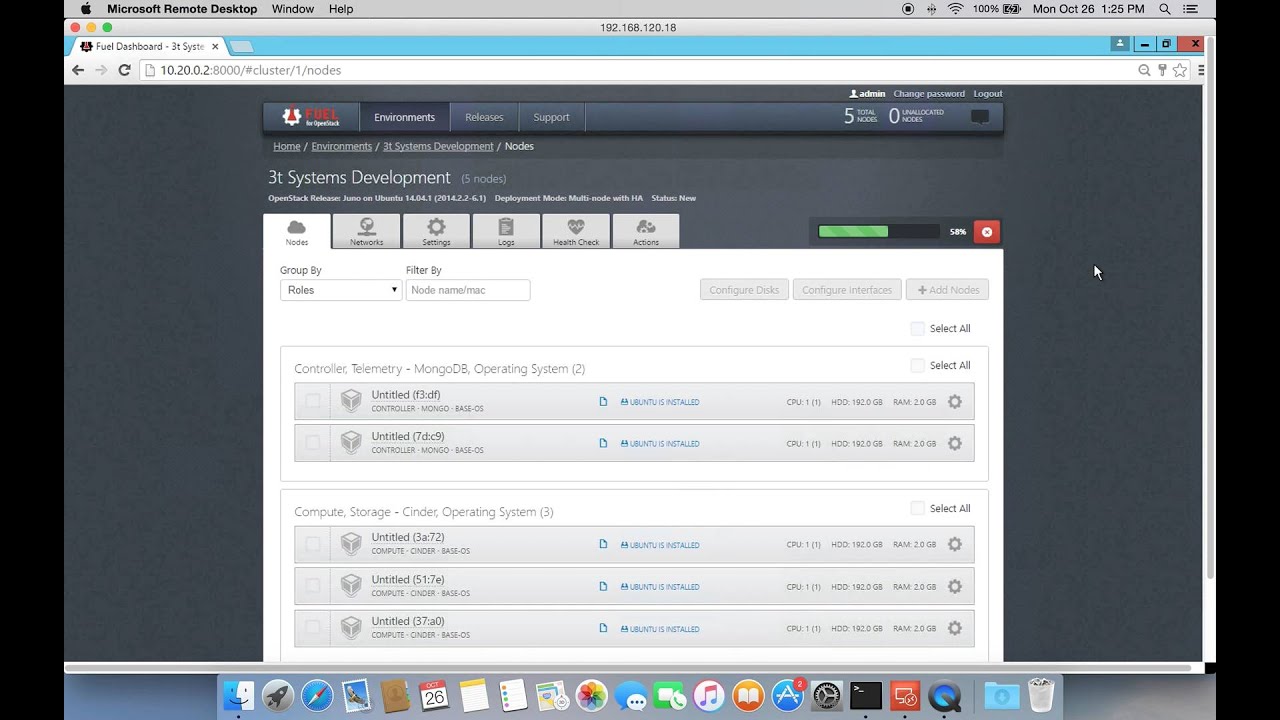
Task: Switch to the Networks tab
Action: click(366, 231)
